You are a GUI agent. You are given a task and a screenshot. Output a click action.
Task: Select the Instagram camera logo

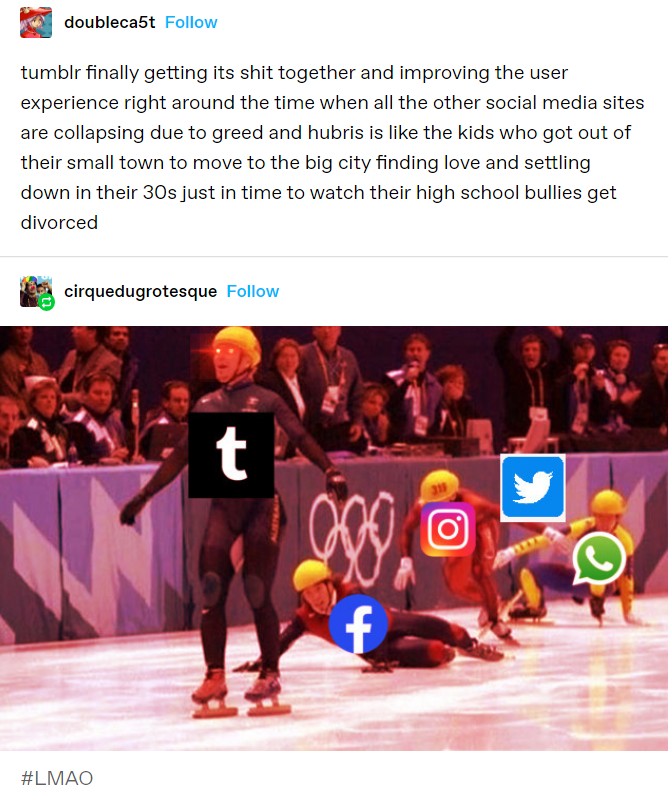448,529
